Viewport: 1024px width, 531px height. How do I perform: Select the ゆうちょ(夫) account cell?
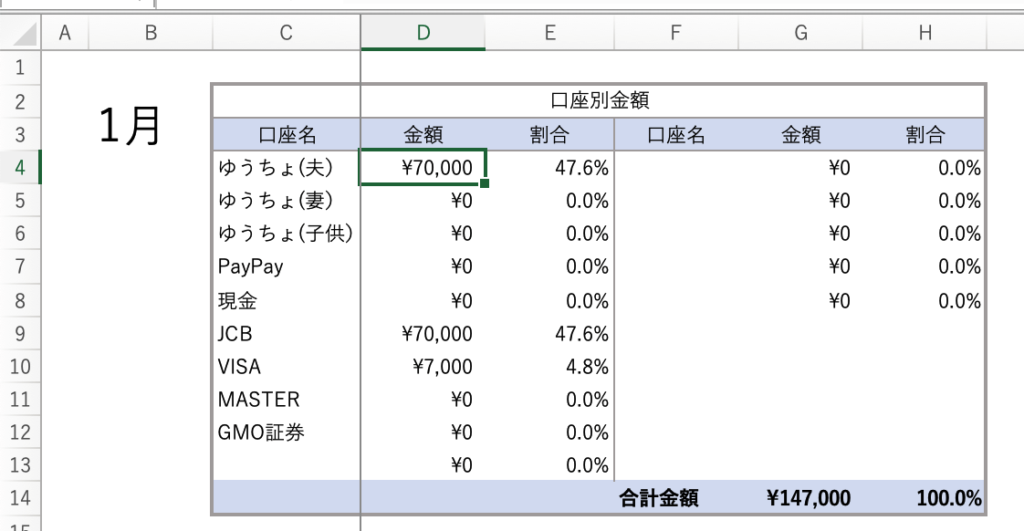coord(287,168)
